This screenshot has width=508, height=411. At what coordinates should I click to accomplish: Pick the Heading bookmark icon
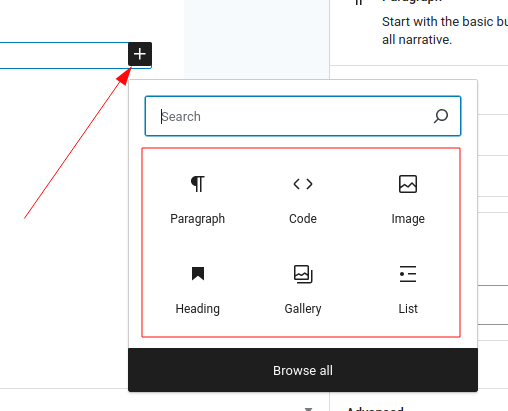click(198, 274)
